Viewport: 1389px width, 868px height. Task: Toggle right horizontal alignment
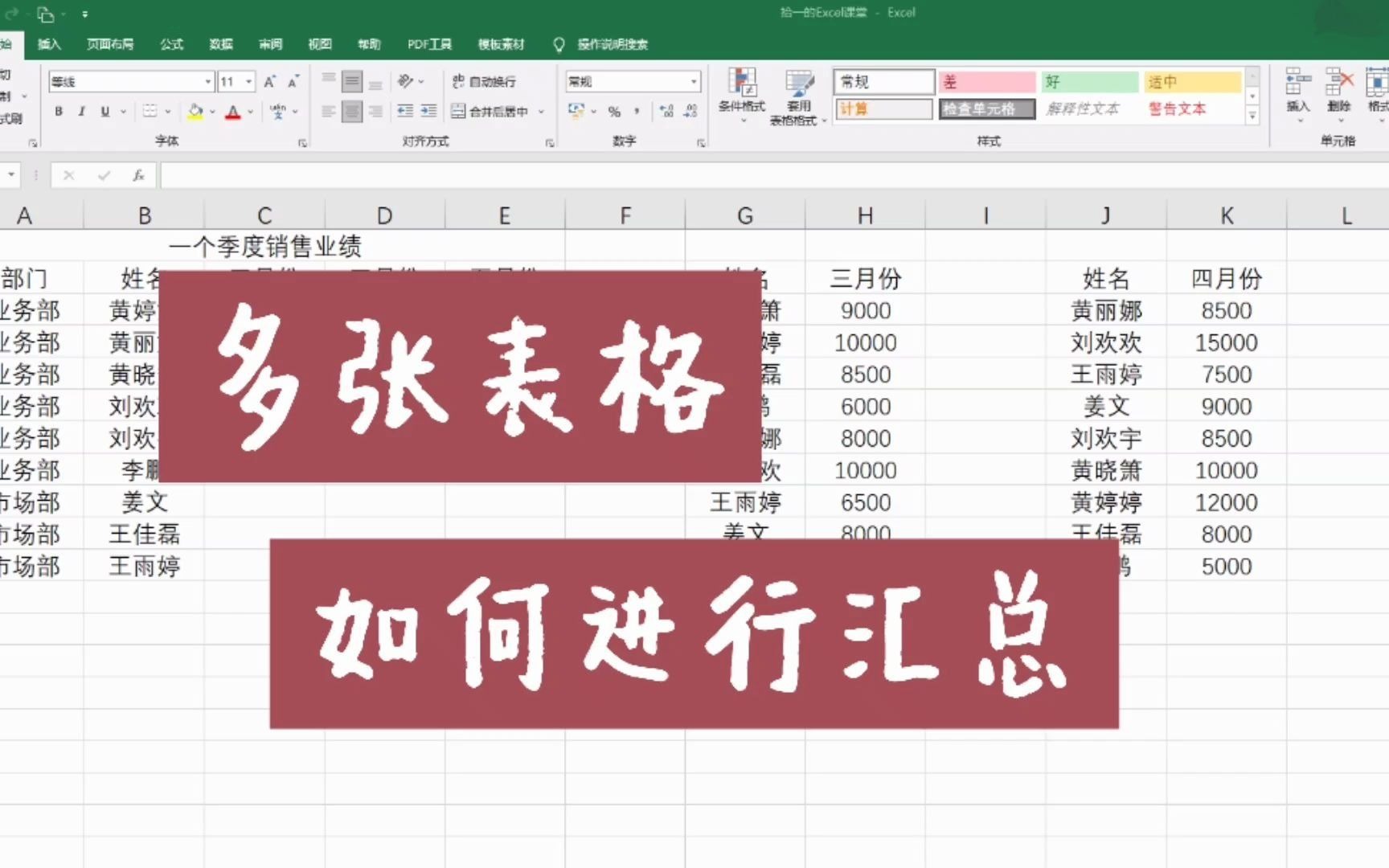375,111
